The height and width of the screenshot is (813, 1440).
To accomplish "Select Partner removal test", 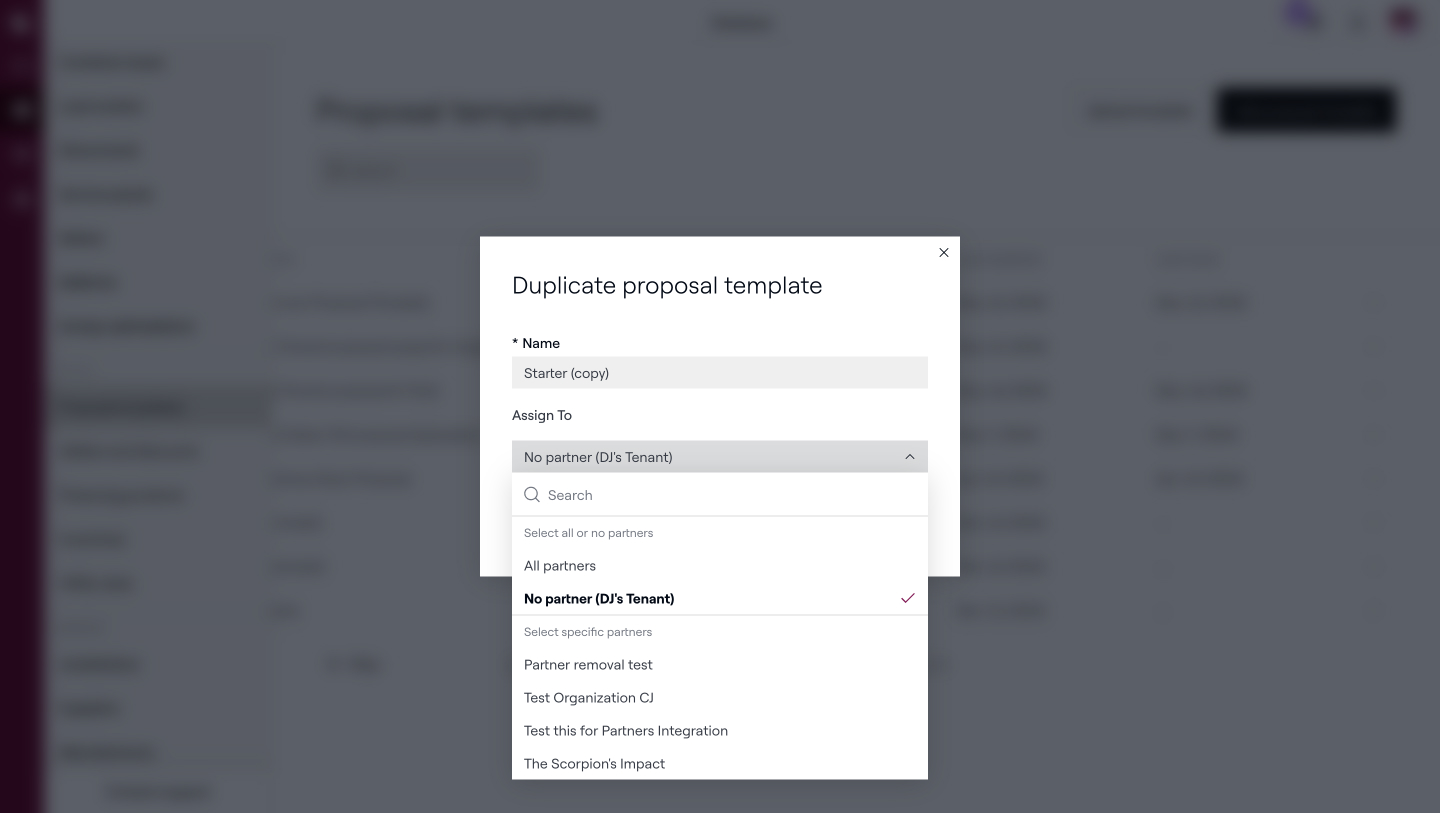I will (x=588, y=665).
